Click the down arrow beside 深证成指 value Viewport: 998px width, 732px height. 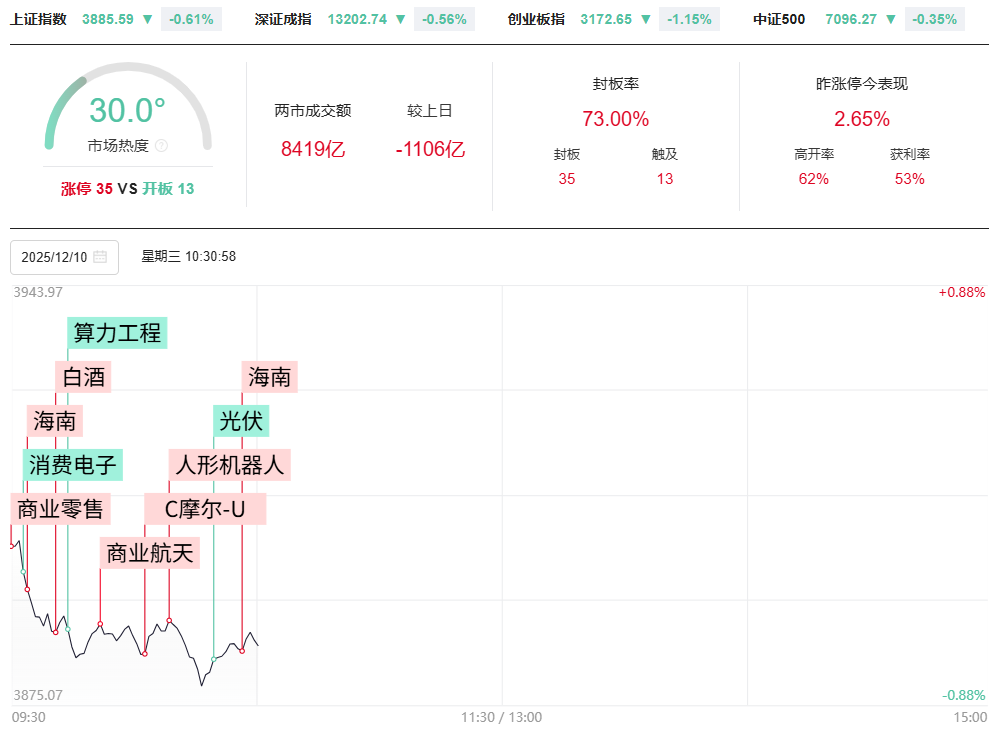tap(400, 19)
